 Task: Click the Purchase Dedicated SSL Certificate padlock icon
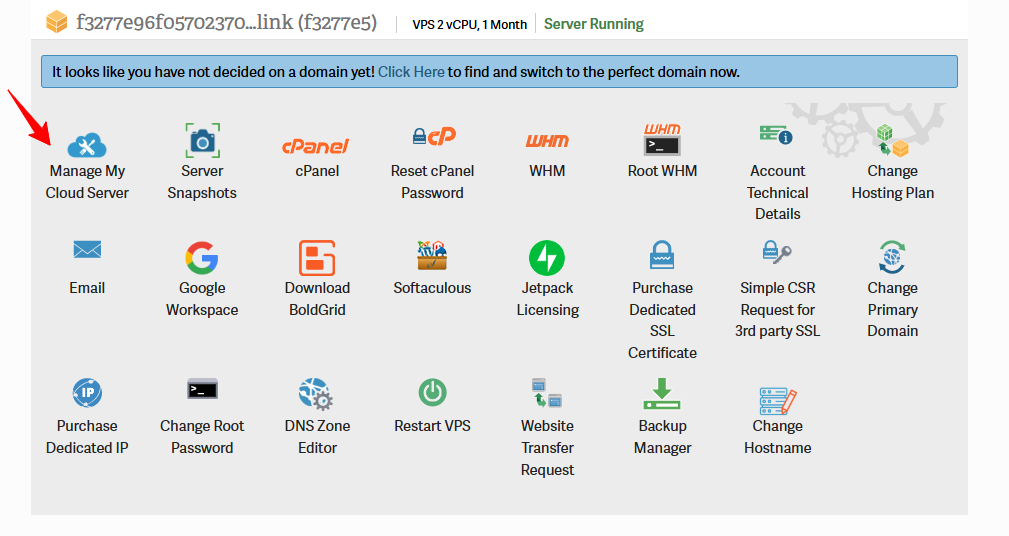662,255
